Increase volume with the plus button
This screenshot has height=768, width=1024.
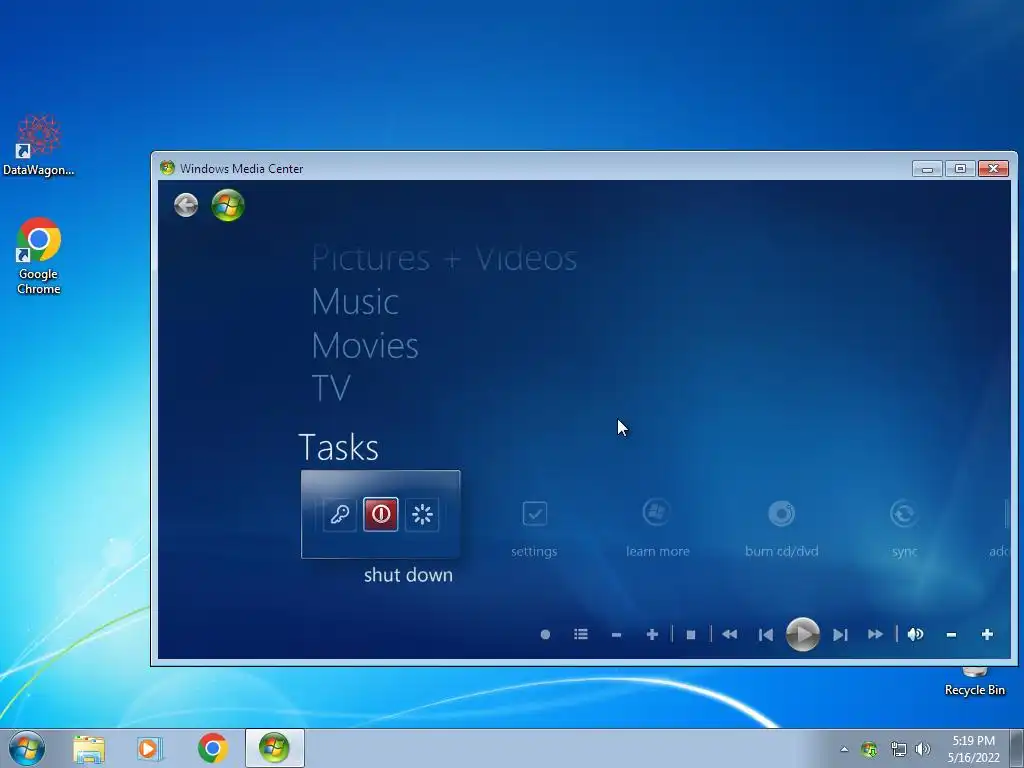pyautogui.click(x=987, y=634)
